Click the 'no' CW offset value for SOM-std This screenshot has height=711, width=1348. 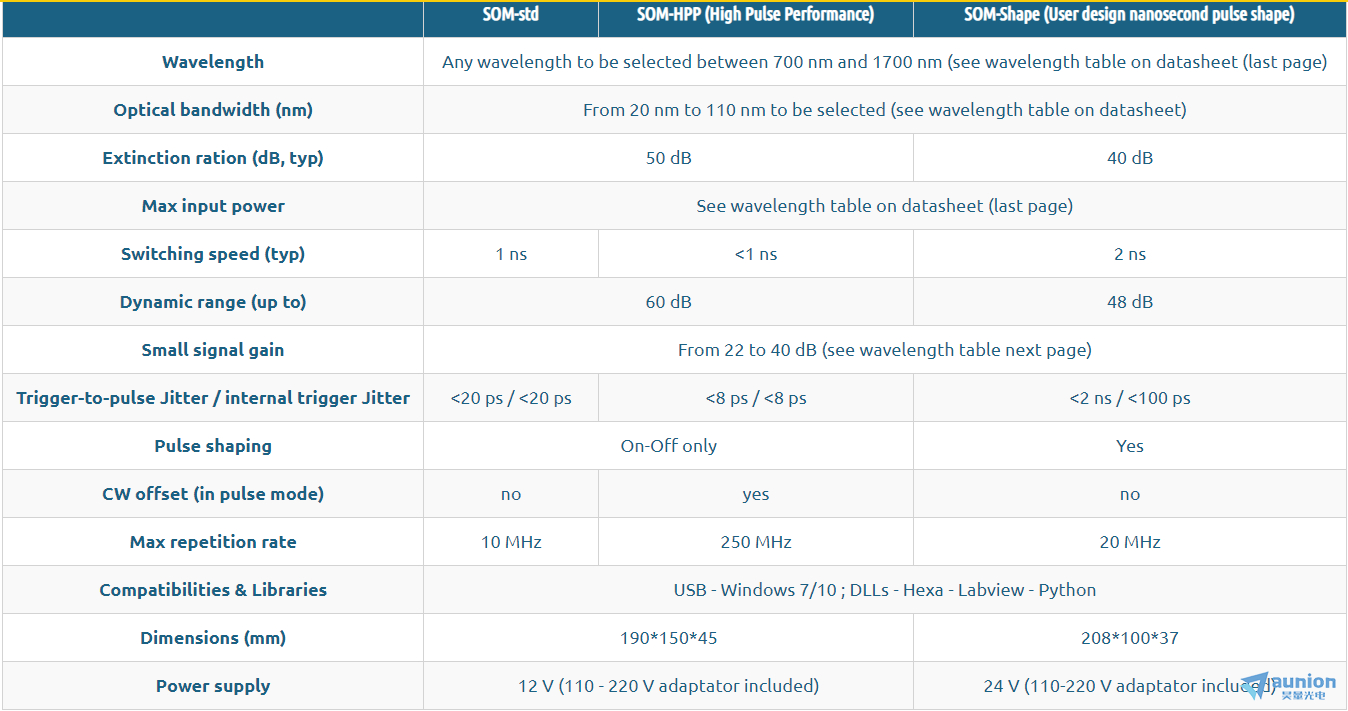(x=511, y=494)
